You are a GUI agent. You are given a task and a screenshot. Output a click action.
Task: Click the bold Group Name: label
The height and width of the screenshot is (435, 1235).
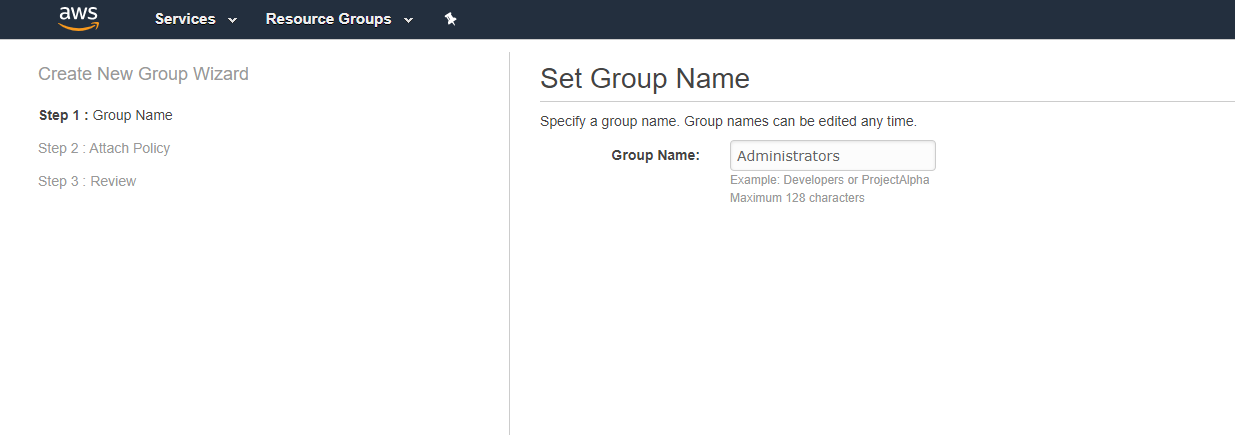click(655, 155)
